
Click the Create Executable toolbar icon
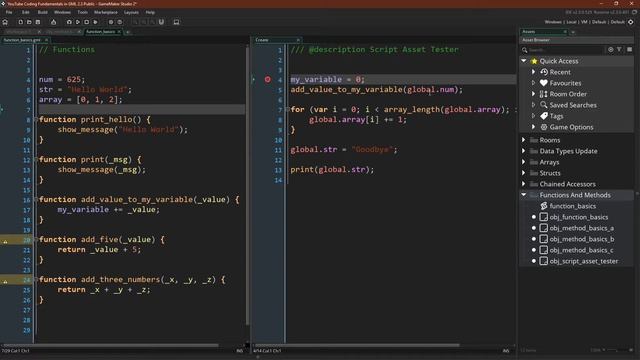coord(53,22)
